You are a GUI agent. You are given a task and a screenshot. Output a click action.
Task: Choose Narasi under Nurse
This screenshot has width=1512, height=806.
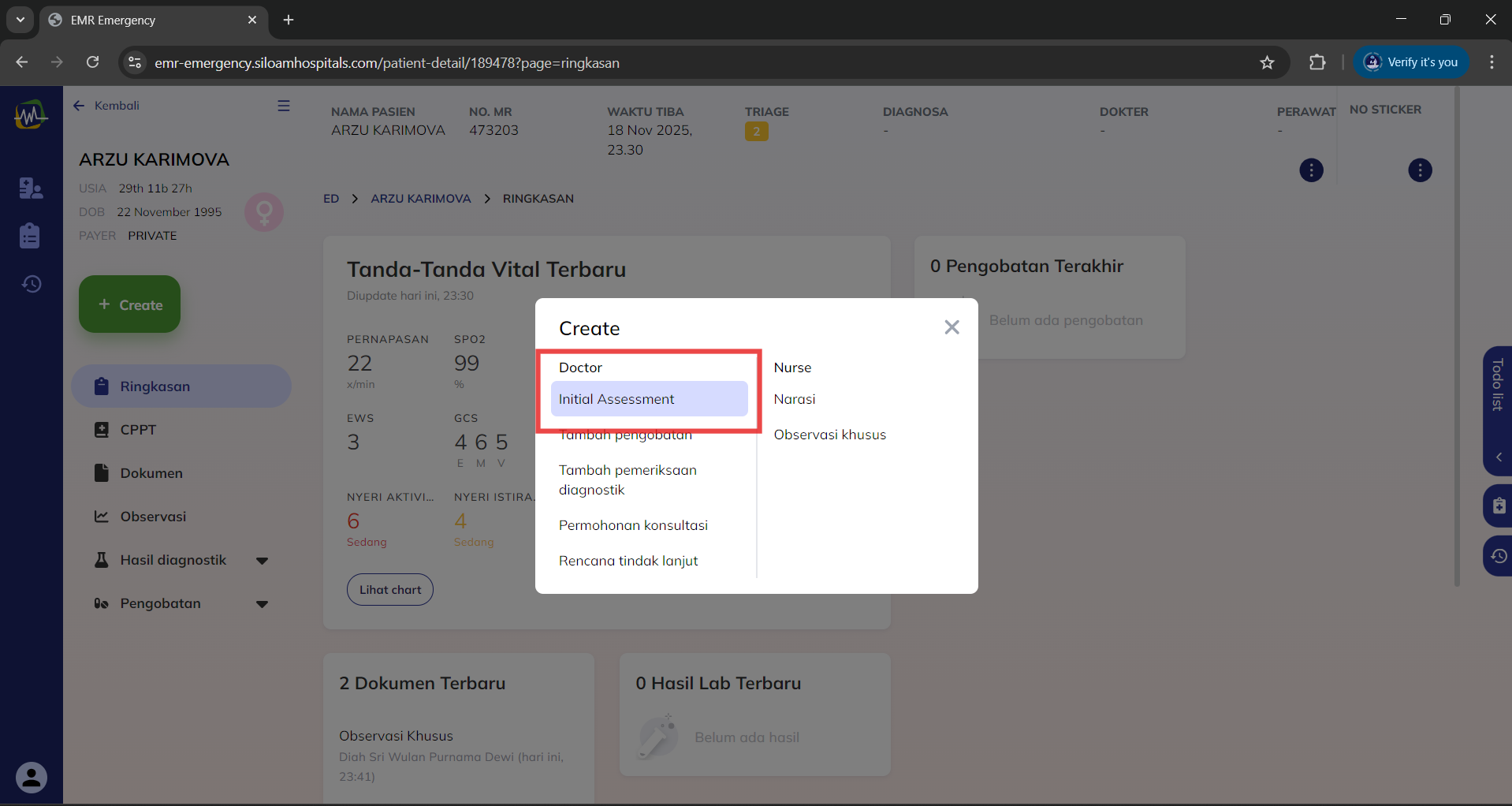click(794, 399)
